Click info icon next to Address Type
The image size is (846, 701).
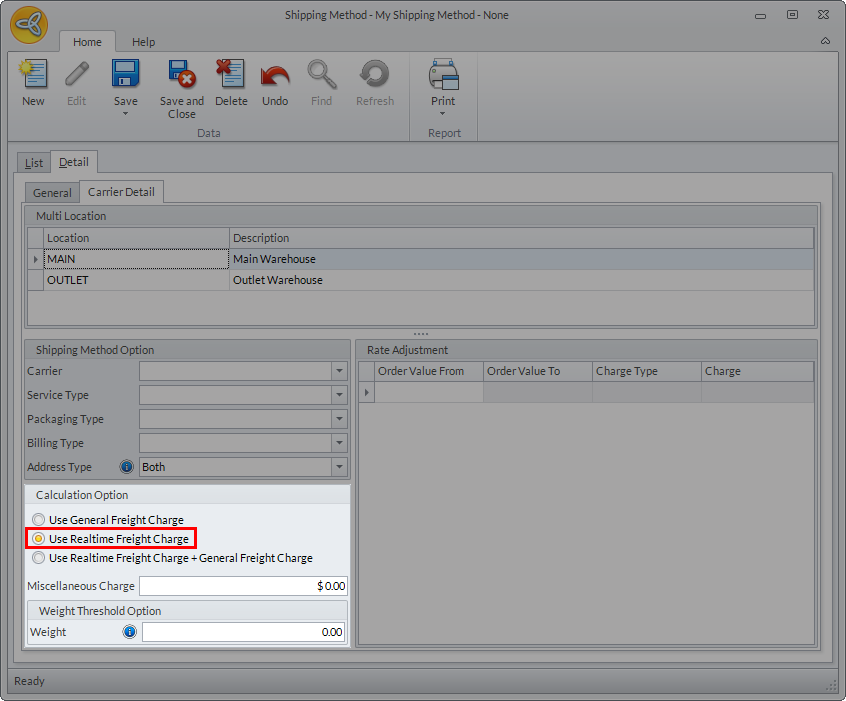(127, 467)
